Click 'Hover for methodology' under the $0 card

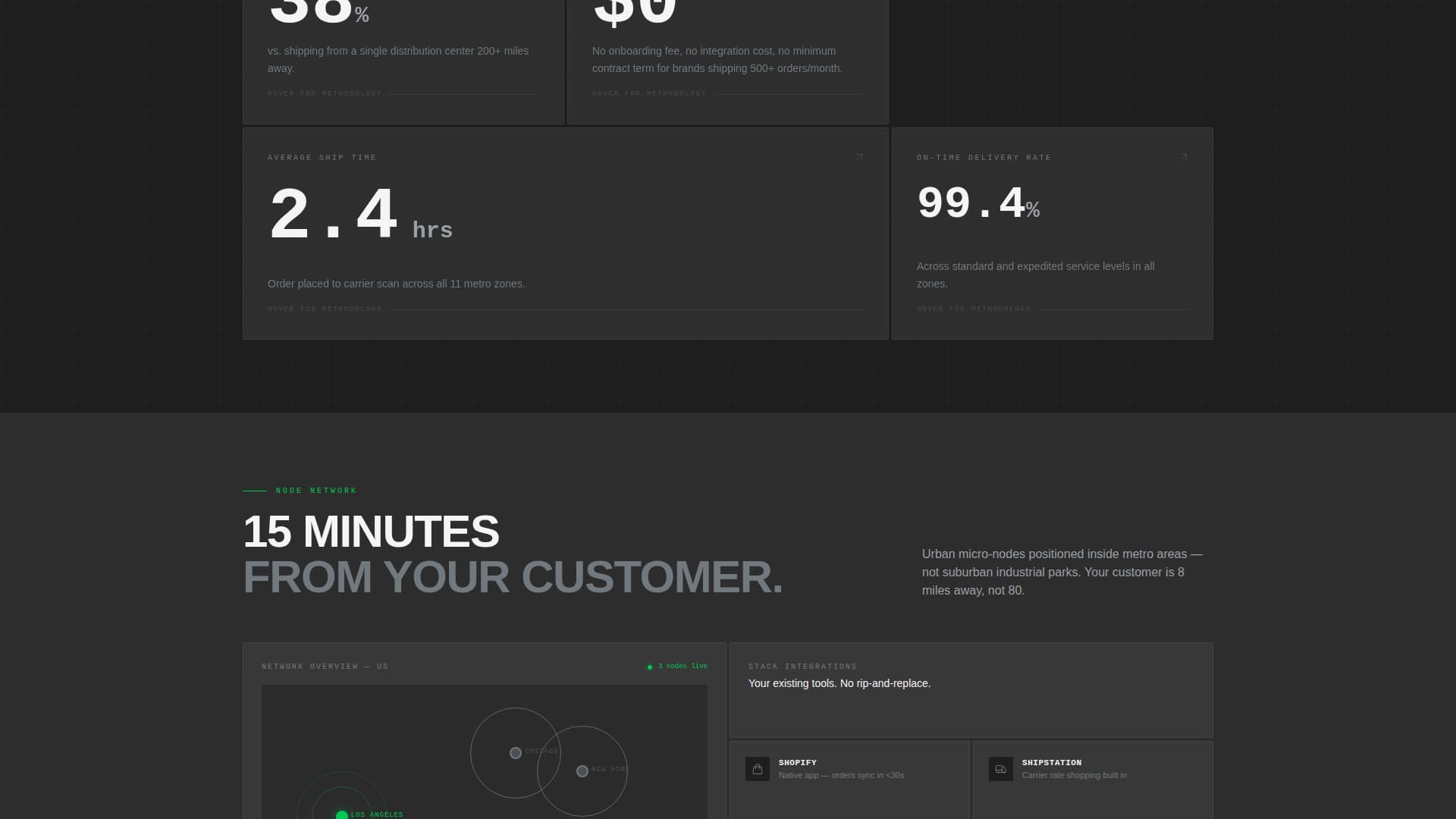pos(649,94)
